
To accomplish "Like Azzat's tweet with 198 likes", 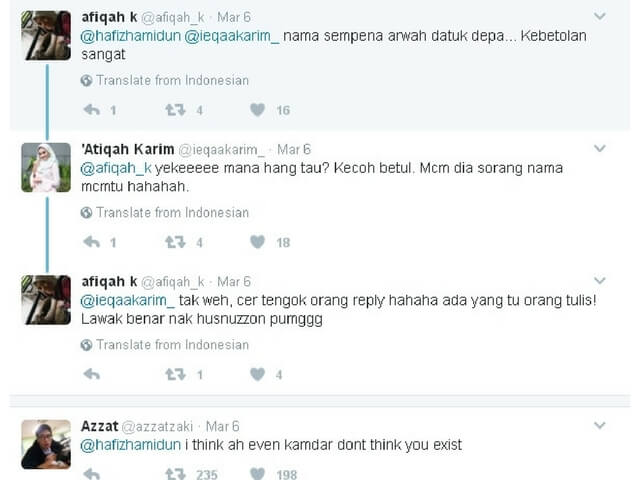I will (x=258, y=474).
